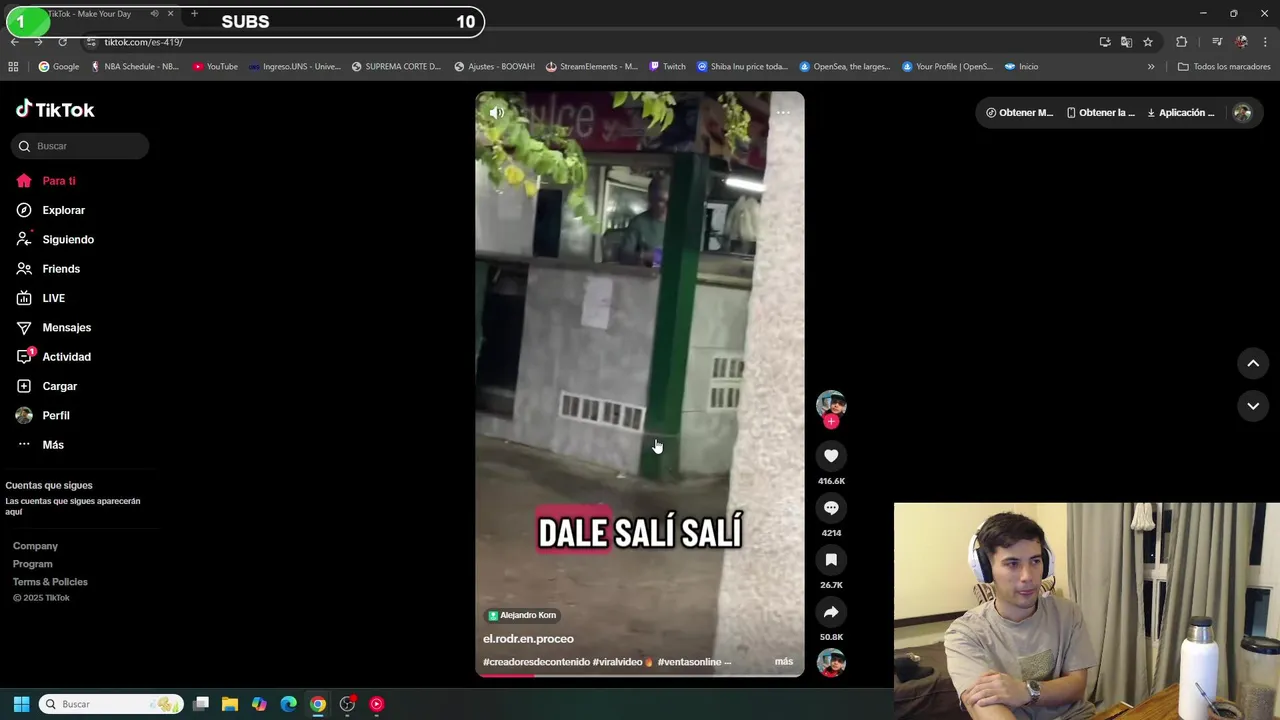
Task: Go to next video with down arrow
Action: 1253,406
